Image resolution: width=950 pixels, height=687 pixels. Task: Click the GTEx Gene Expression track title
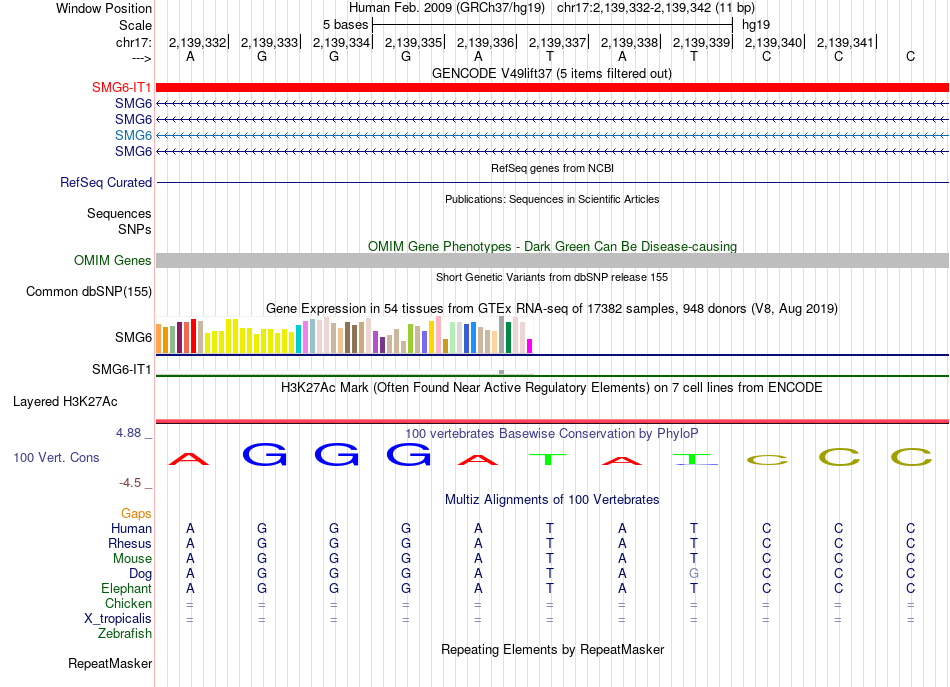click(551, 308)
